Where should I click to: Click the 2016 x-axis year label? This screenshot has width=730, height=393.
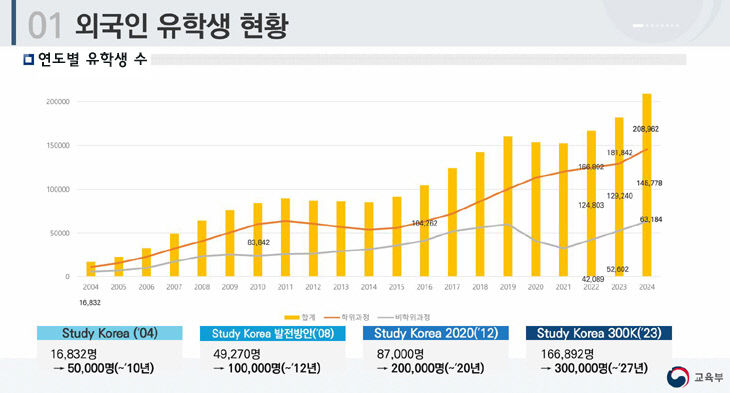pos(424,287)
